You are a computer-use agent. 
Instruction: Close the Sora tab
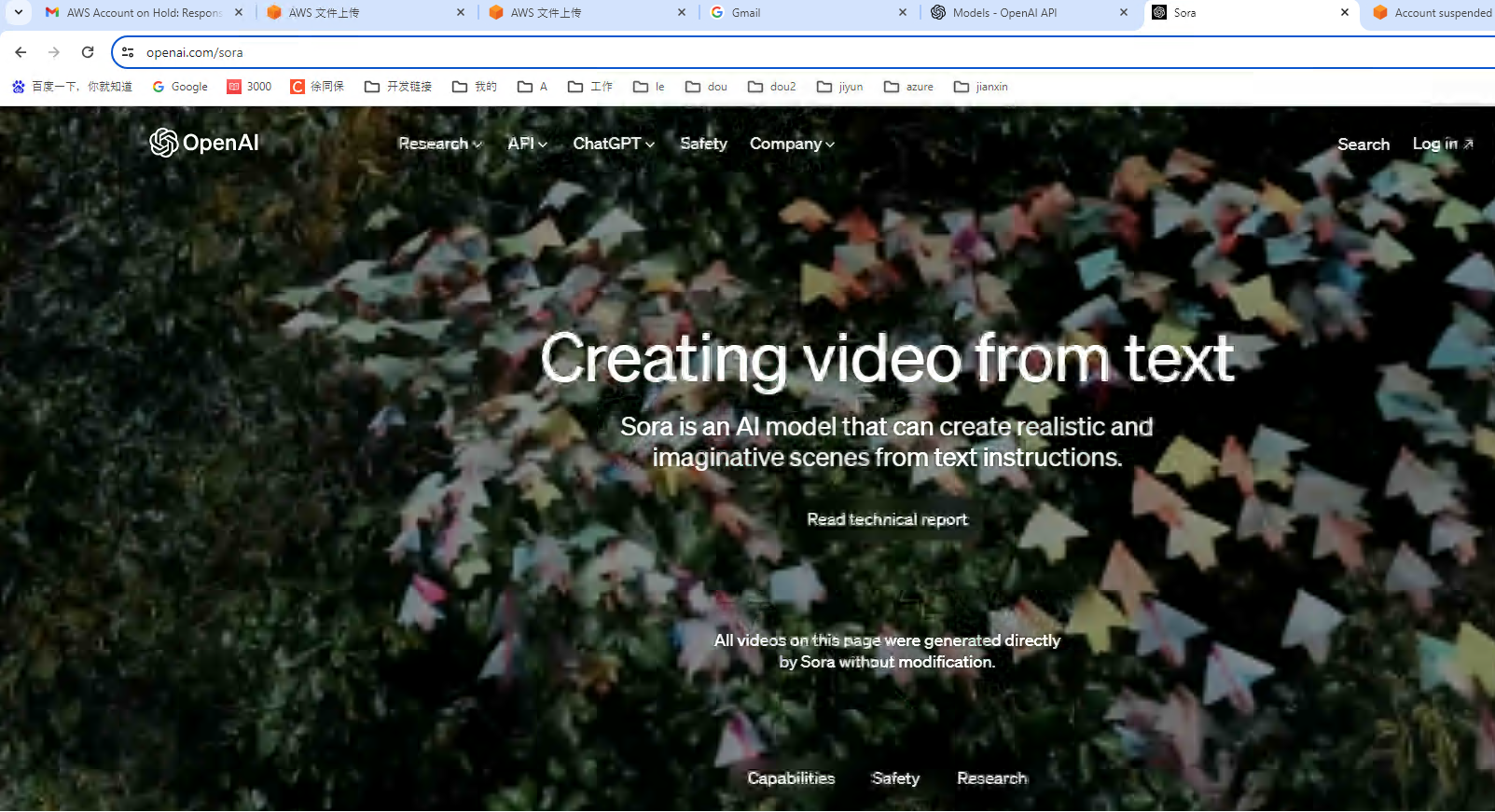(x=1345, y=12)
